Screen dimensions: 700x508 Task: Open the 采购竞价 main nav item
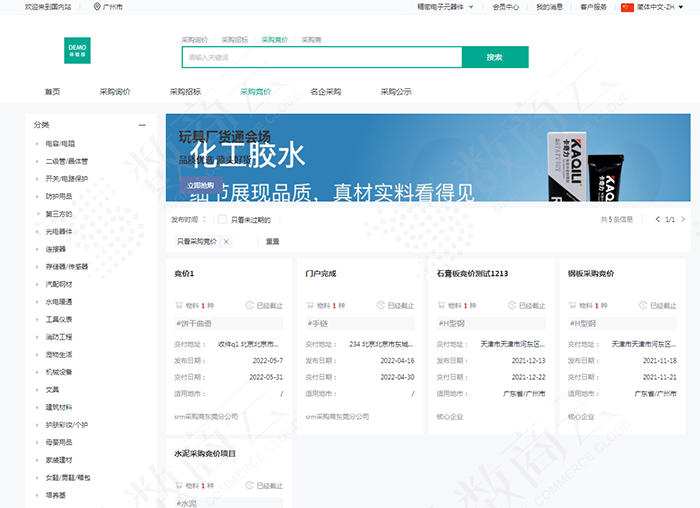click(x=255, y=92)
